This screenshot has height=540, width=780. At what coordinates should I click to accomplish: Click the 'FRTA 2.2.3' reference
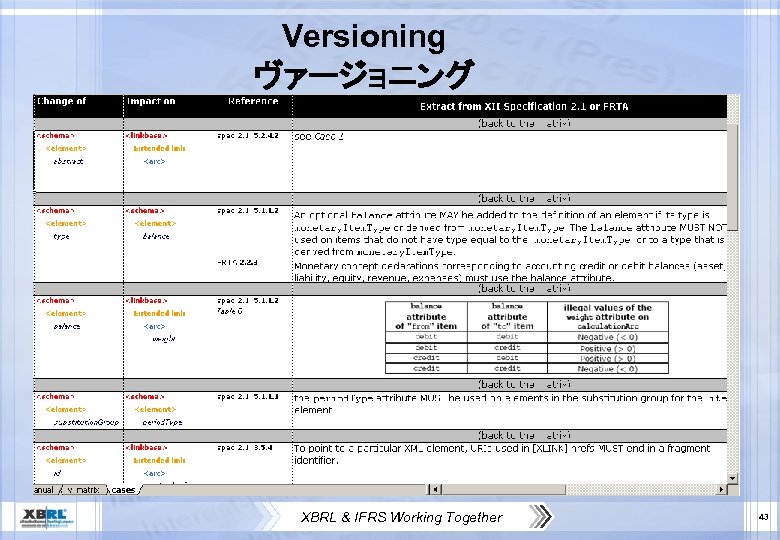click(237, 262)
